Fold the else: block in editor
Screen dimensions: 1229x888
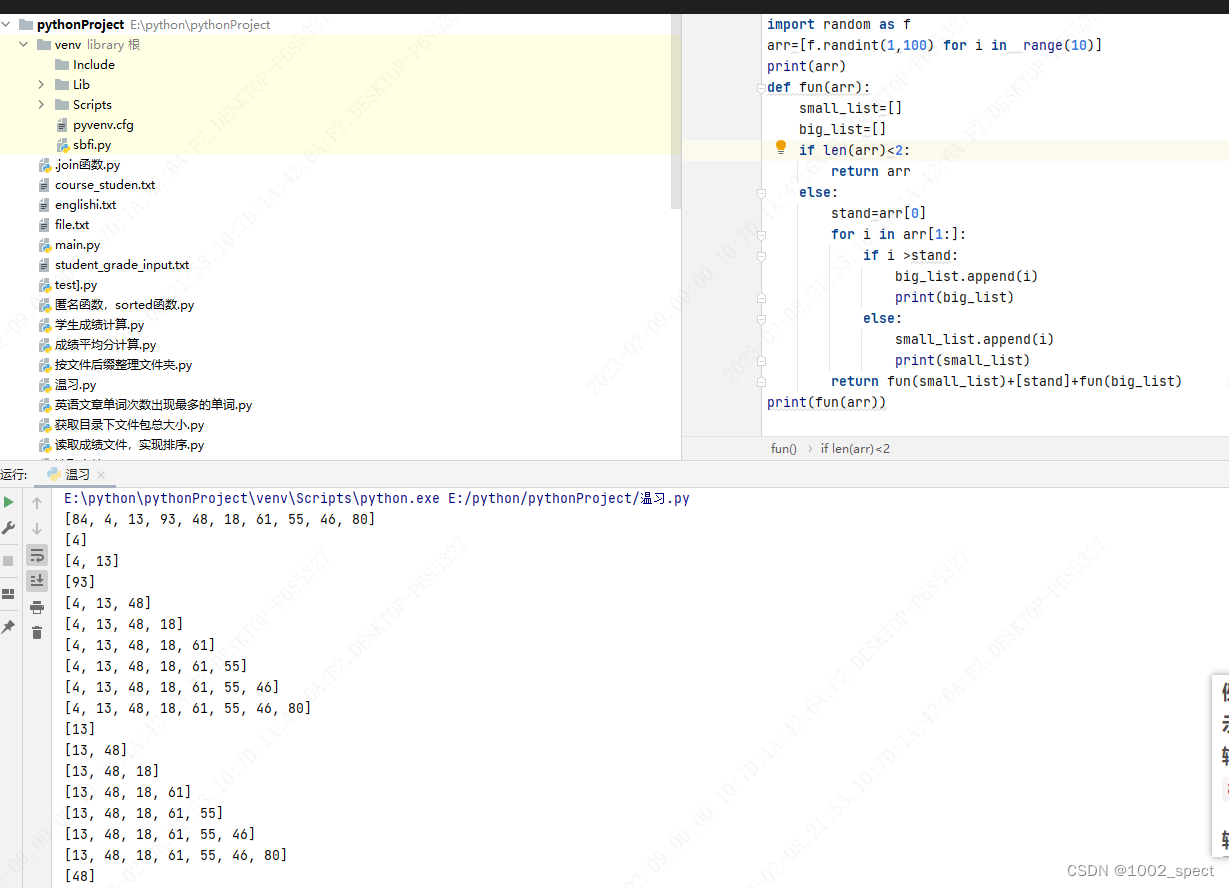[x=761, y=192]
